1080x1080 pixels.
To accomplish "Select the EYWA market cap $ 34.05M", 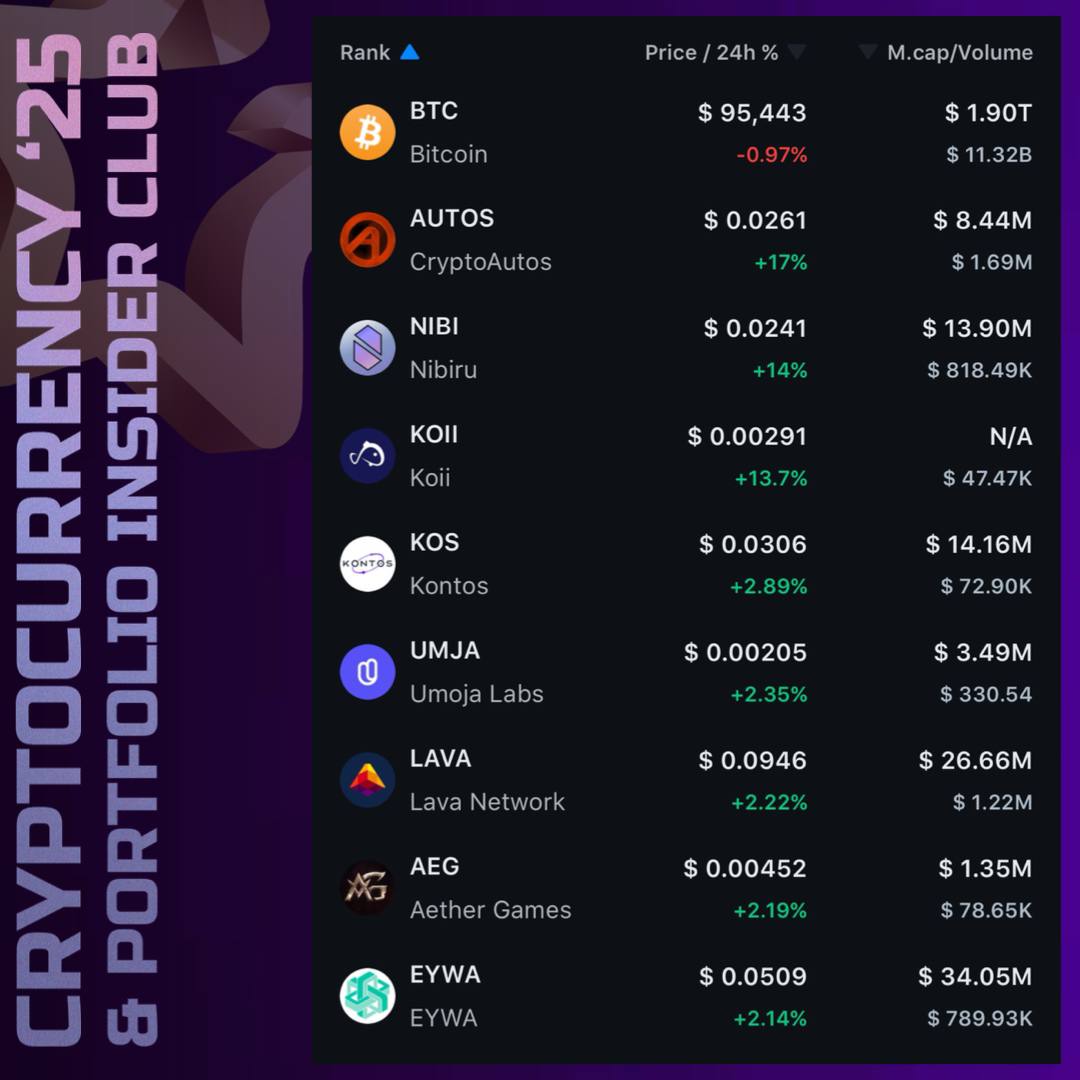I will 975,977.
